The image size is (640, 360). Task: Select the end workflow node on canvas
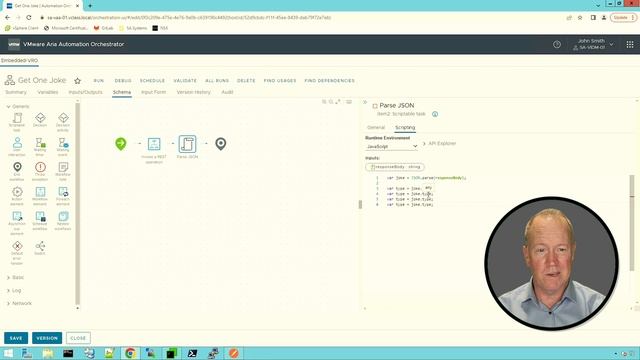point(221,144)
